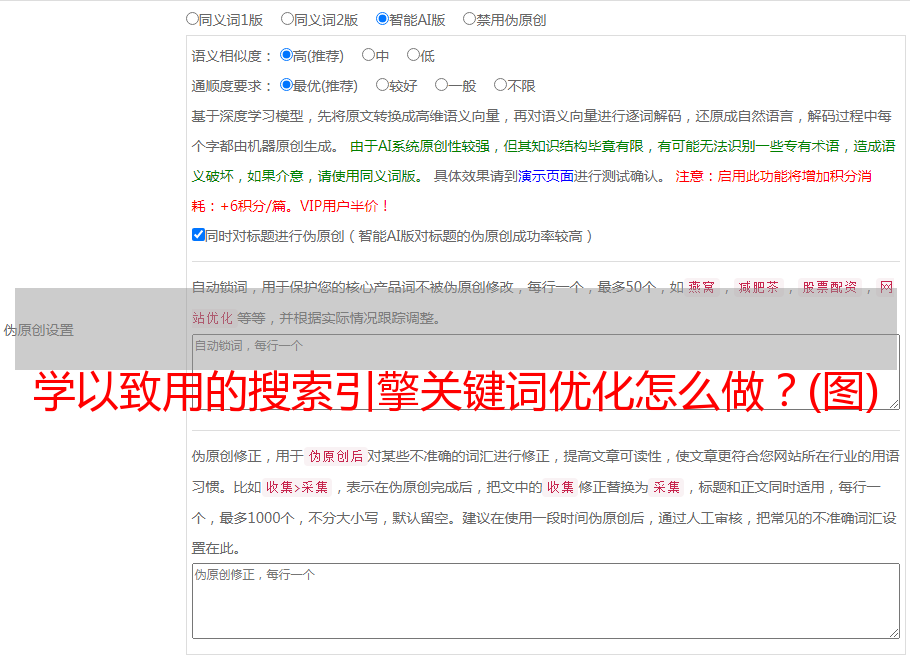Click resize handle of 伪原创修正 textarea
Image resolution: width=911 pixels, height=658 pixels.
[893, 632]
